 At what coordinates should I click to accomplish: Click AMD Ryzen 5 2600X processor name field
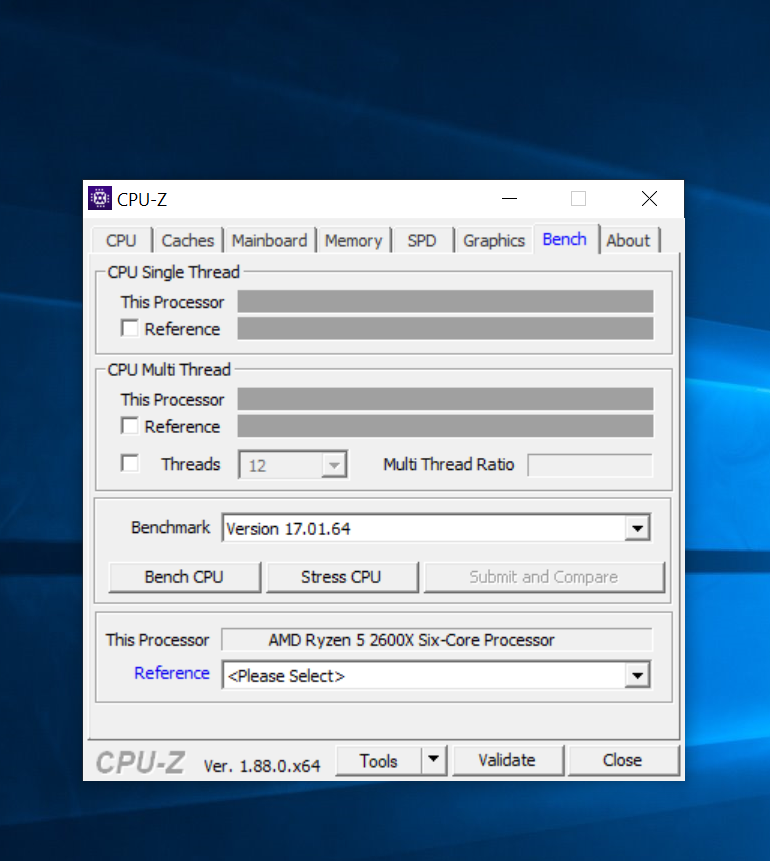[x=437, y=640]
